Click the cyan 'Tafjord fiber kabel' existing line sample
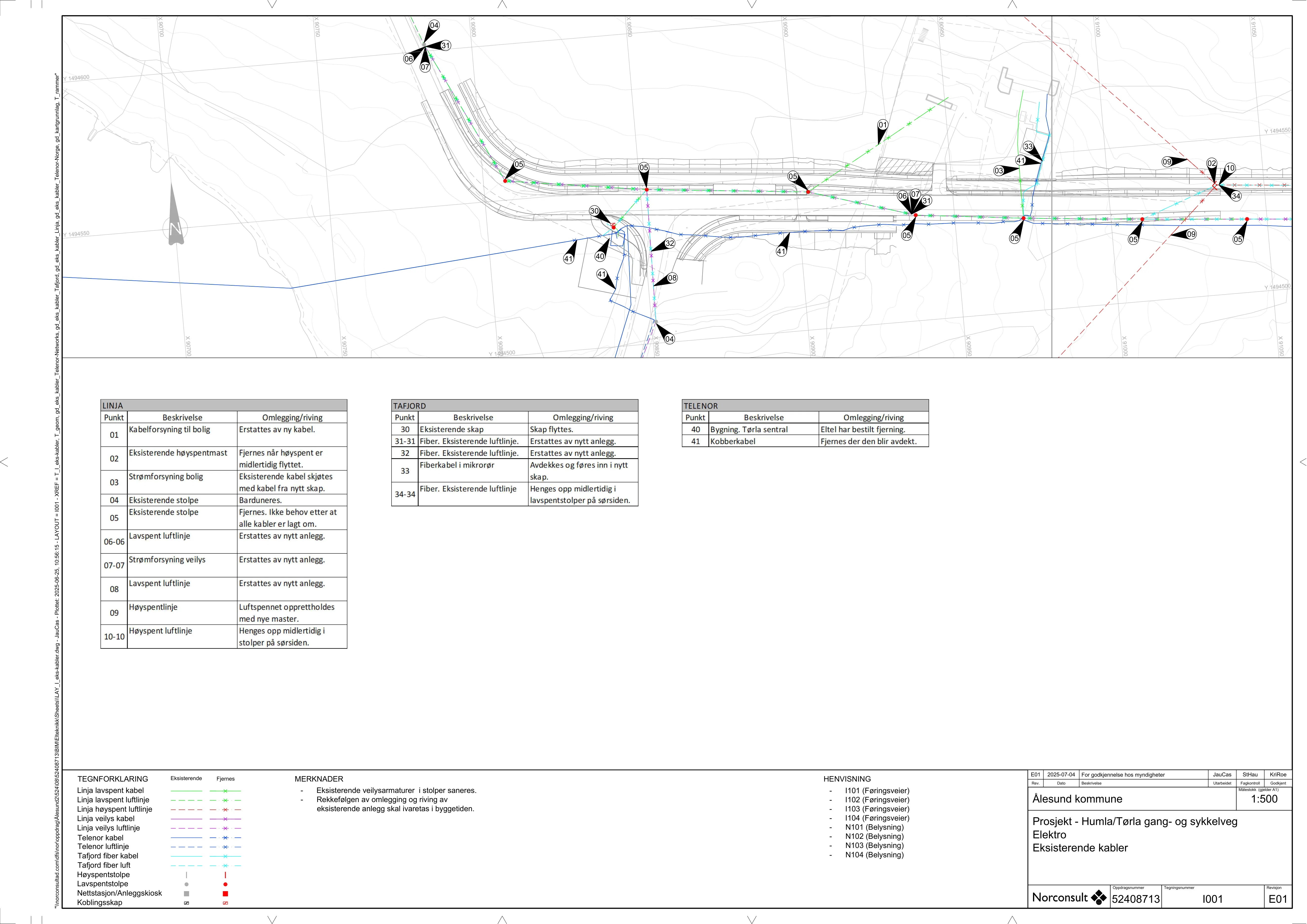Screen dimensions: 1307x924 click(x=186, y=856)
